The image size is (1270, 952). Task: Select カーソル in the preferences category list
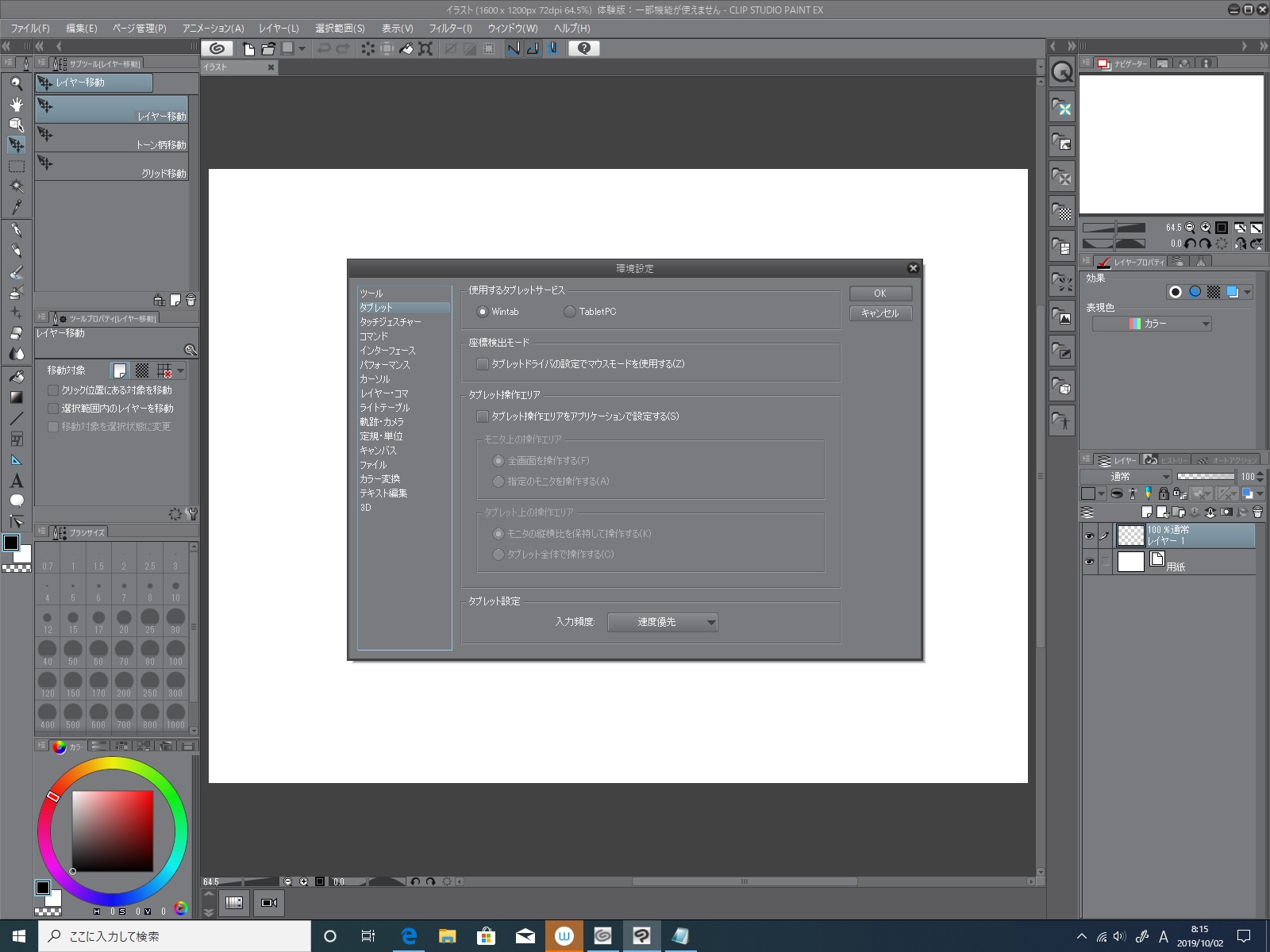tap(375, 379)
